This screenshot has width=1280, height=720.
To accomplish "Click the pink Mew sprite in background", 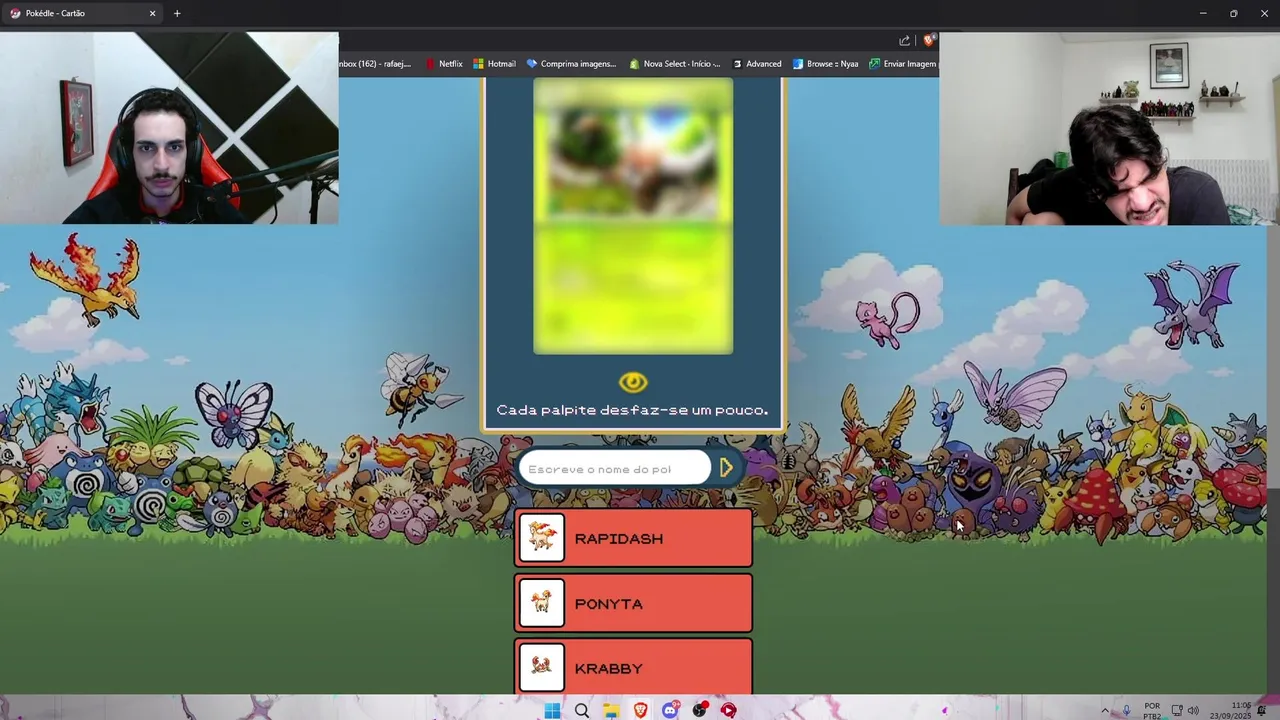I will tap(888, 319).
